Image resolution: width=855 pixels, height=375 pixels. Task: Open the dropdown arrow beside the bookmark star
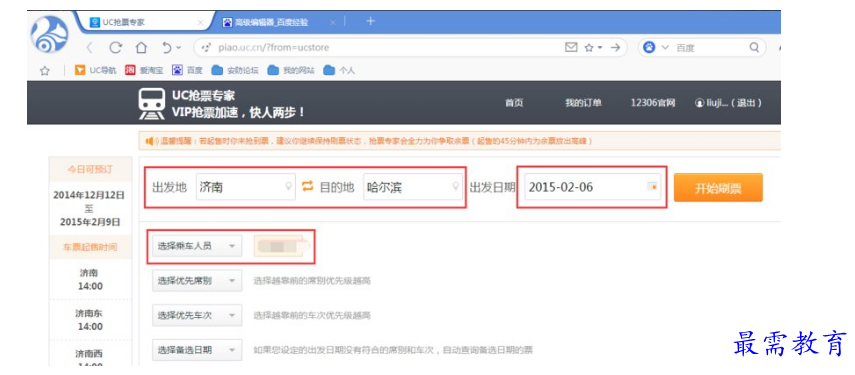(600, 48)
